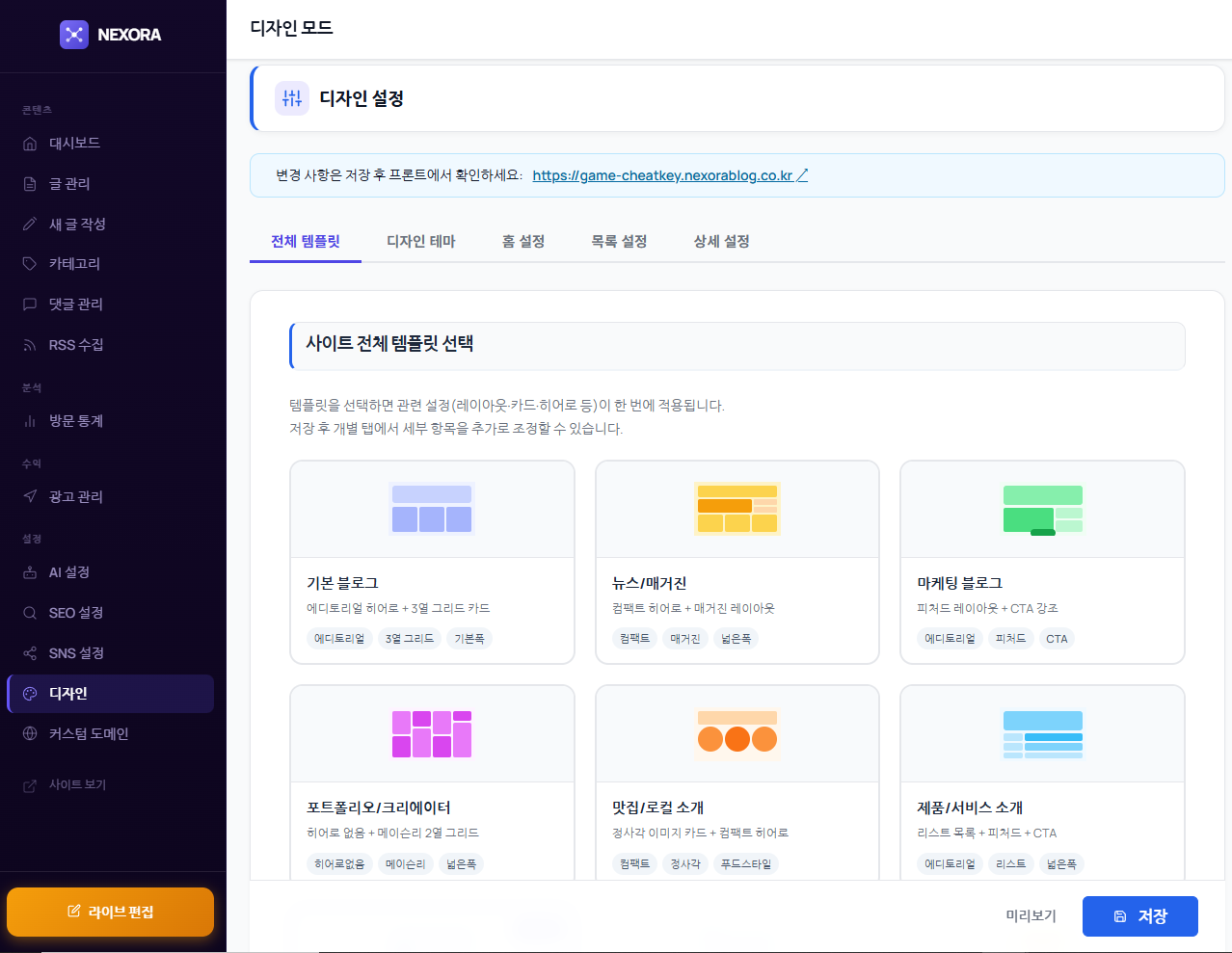The image size is (1232, 953).
Task: Pick the 마케팅 블로그 template card
Action: (1042, 562)
